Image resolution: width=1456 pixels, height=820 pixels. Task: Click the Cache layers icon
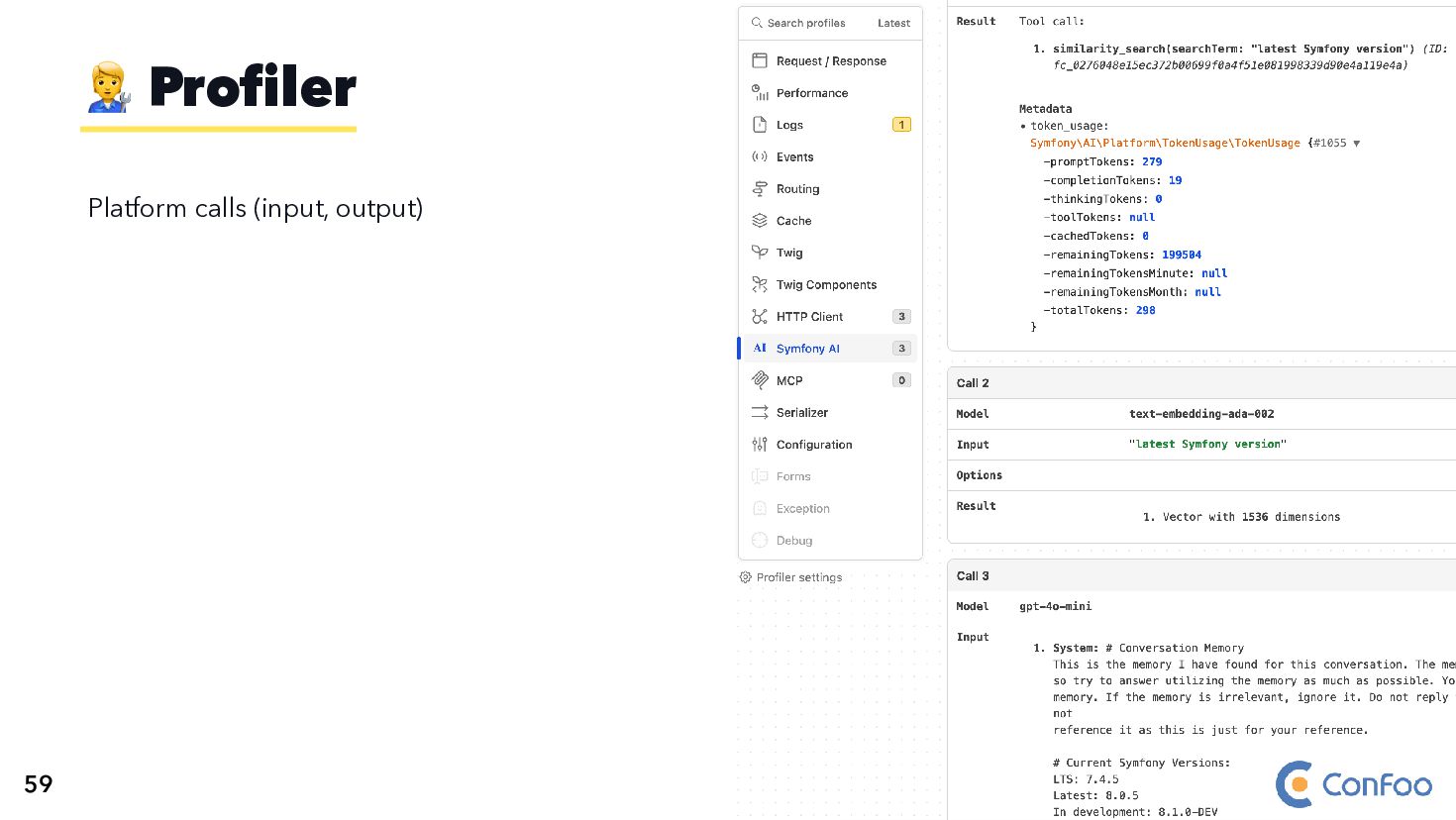pos(760,221)
